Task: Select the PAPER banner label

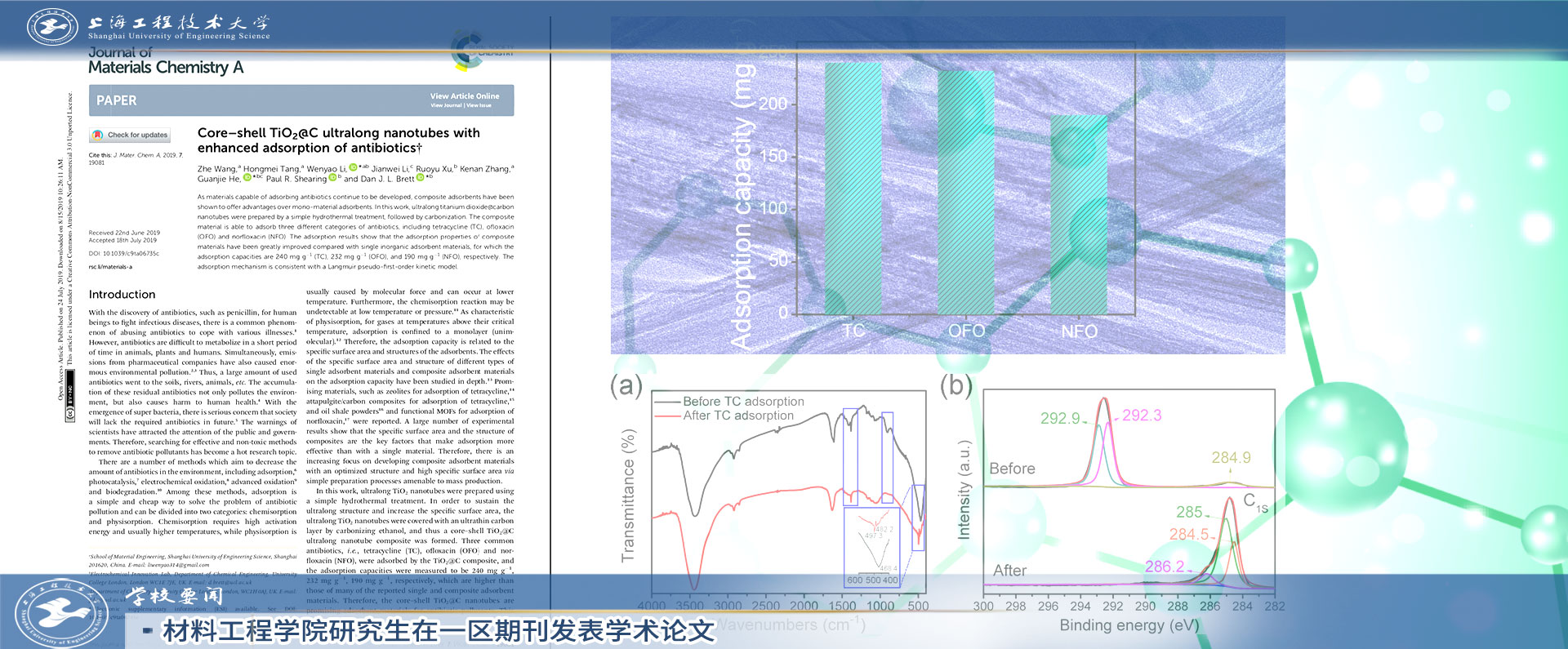Action: (x=117, y=100)
